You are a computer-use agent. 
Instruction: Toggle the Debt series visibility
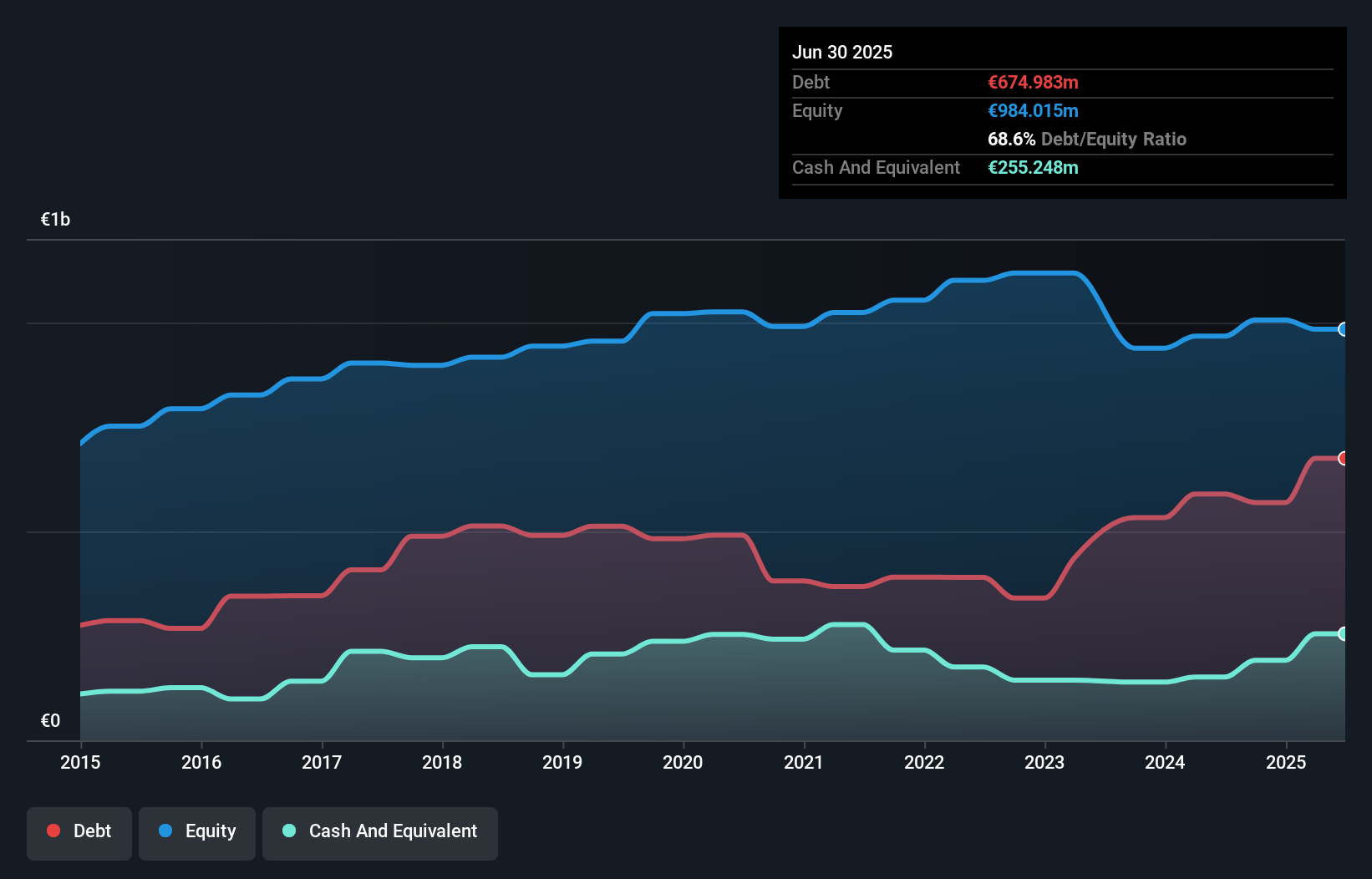click(x=79, y=833)
